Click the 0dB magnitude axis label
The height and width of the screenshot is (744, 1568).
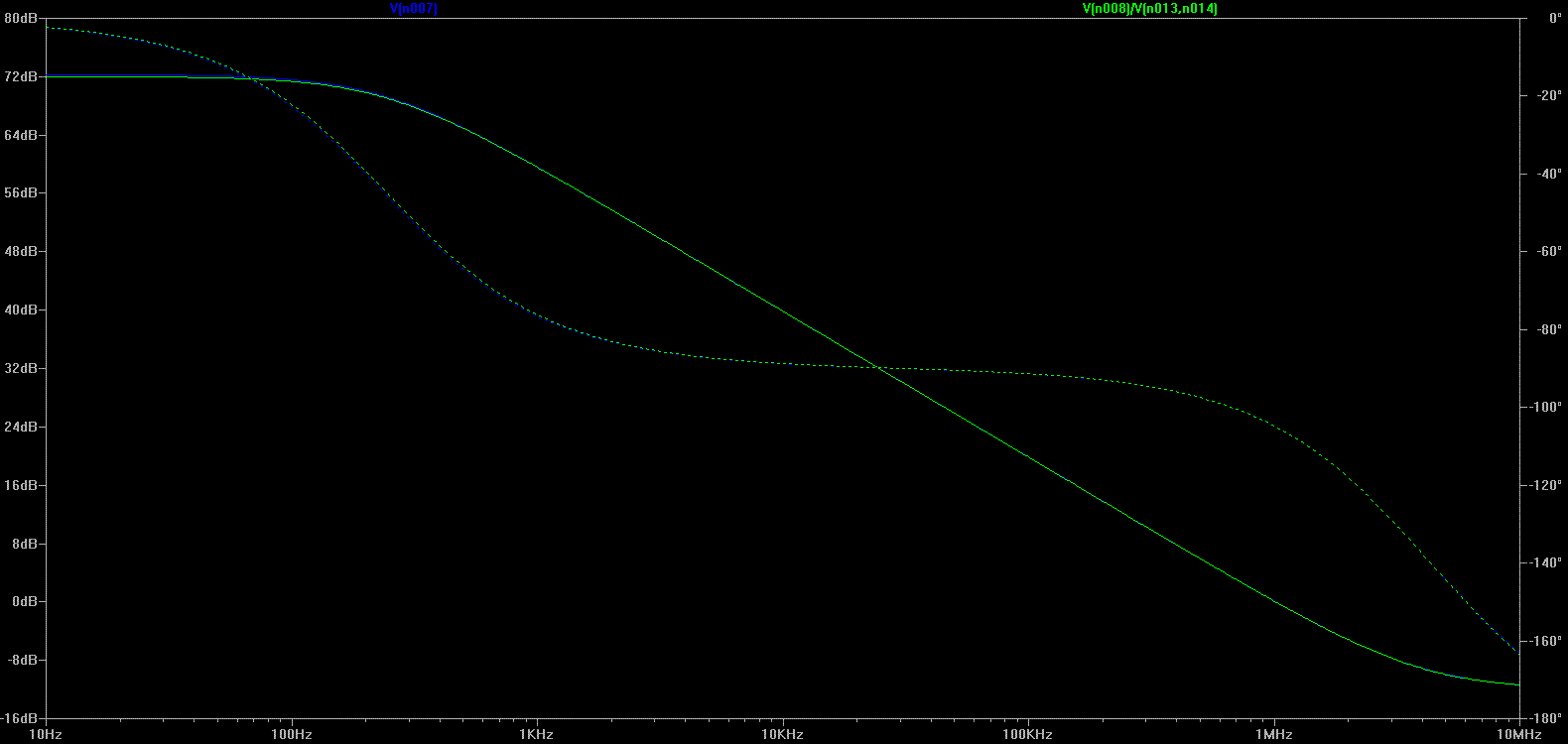click(x=25, y=601)
